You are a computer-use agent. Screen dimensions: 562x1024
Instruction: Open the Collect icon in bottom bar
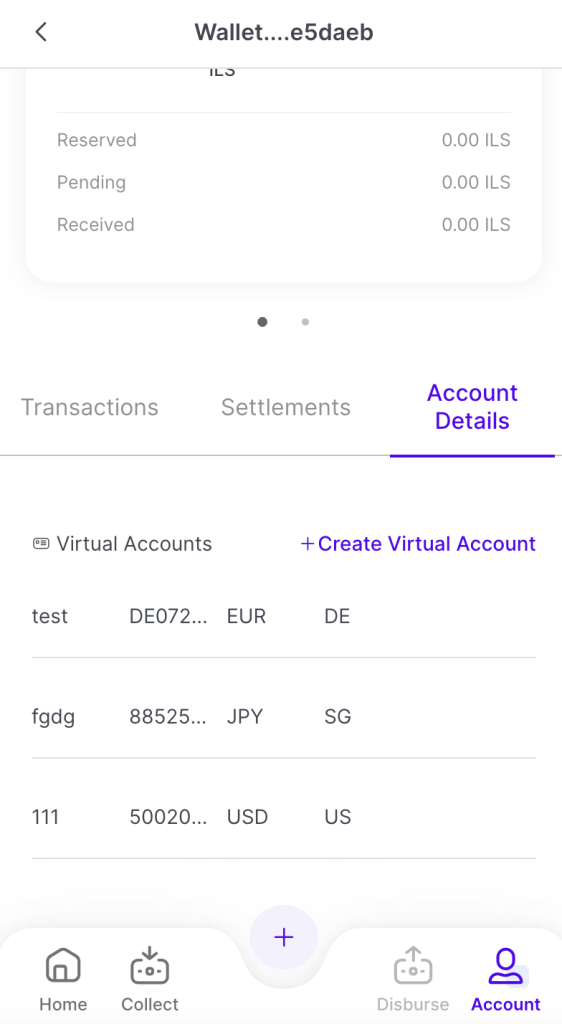click(149, 965)
